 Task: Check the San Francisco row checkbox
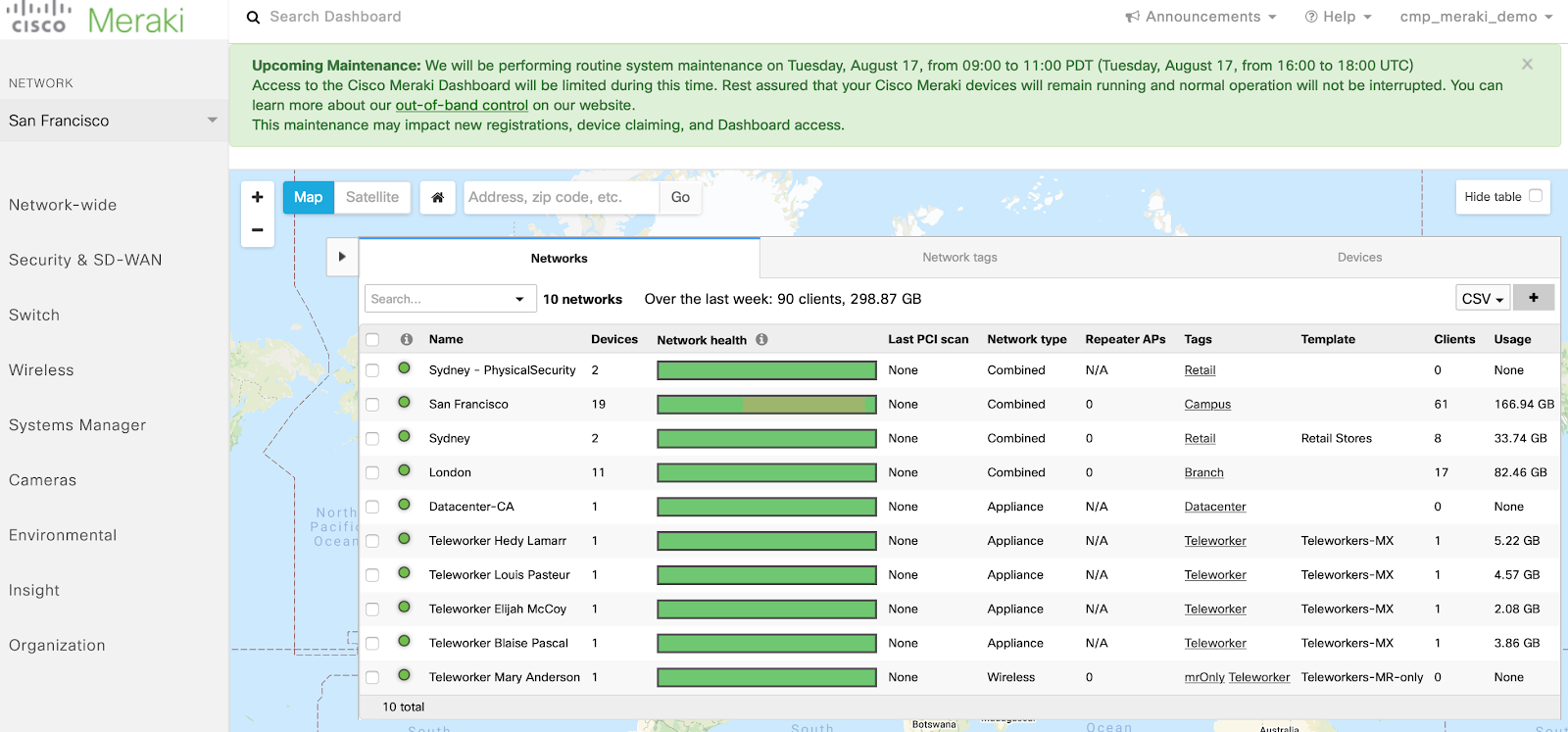pos(372,405)
